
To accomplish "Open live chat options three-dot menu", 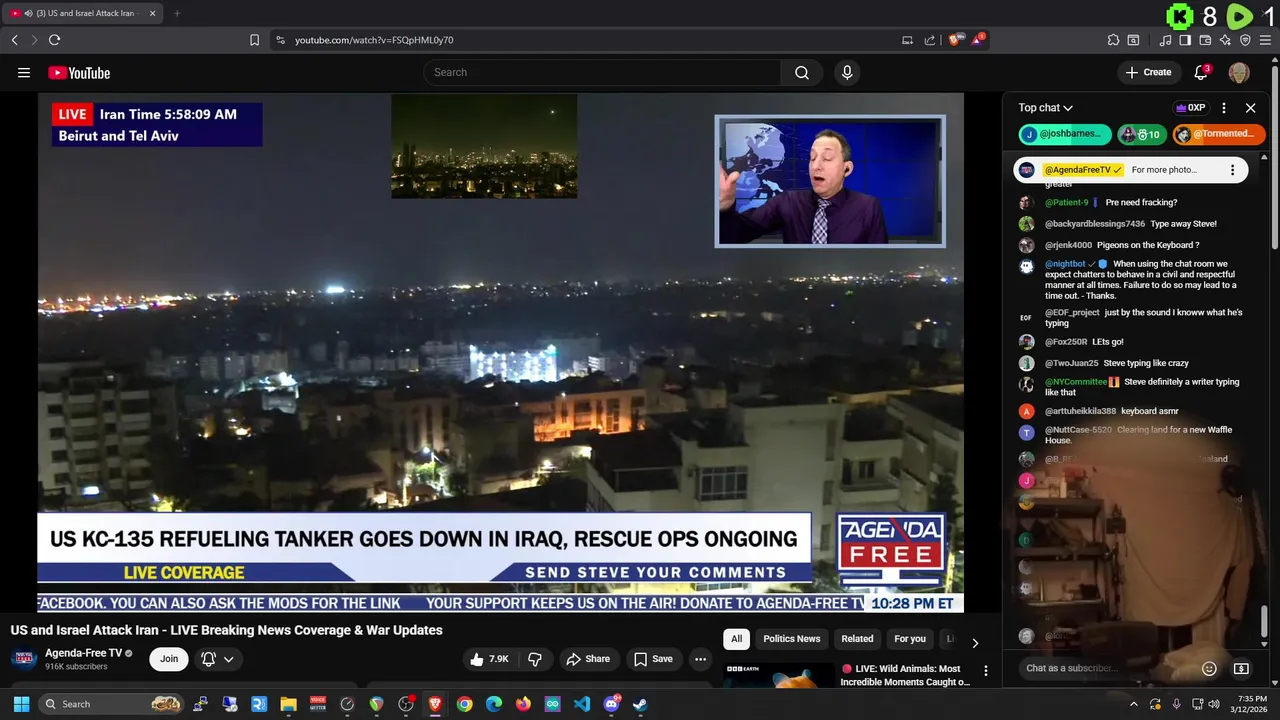I will coord(1224,108).
